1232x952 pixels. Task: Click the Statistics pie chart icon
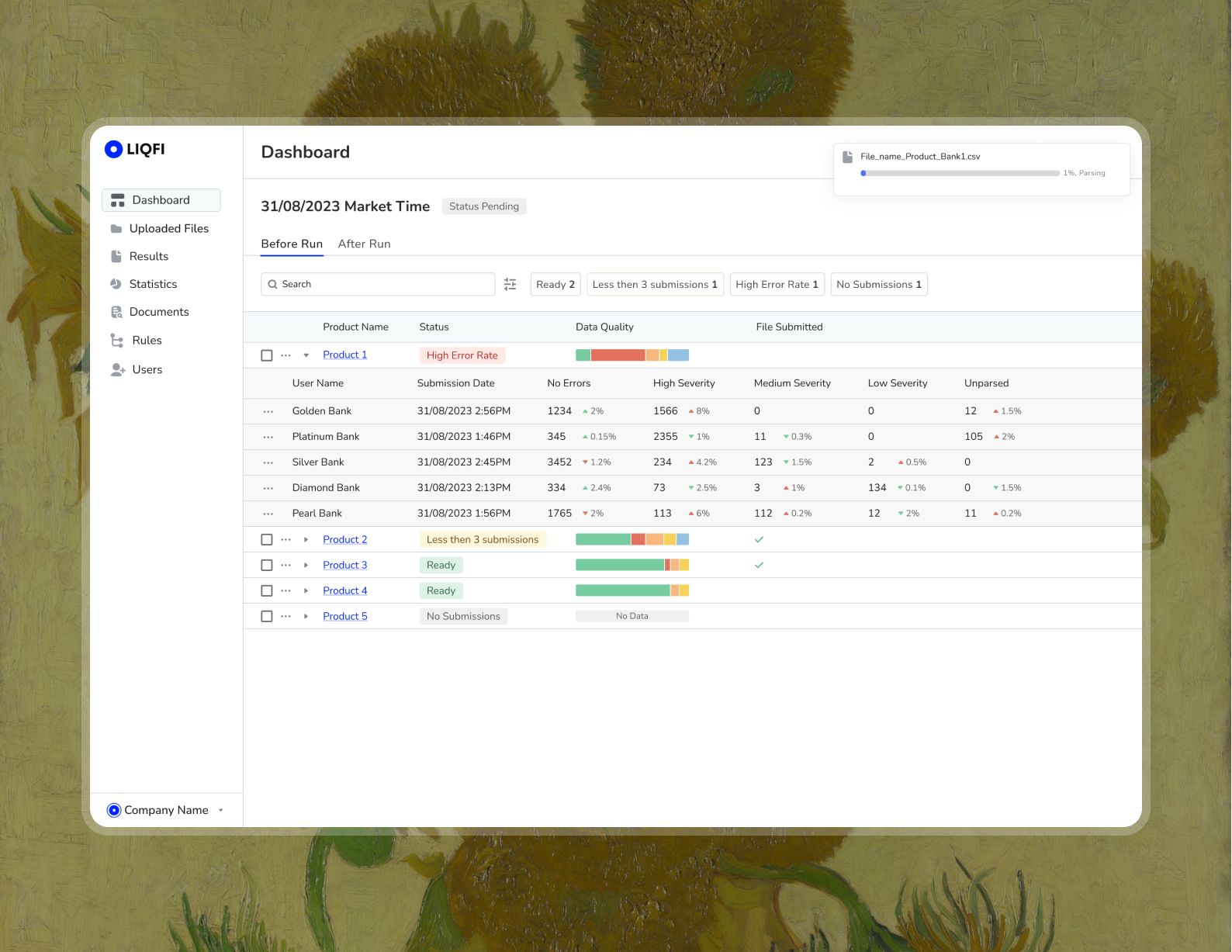[x=116, y=284]
